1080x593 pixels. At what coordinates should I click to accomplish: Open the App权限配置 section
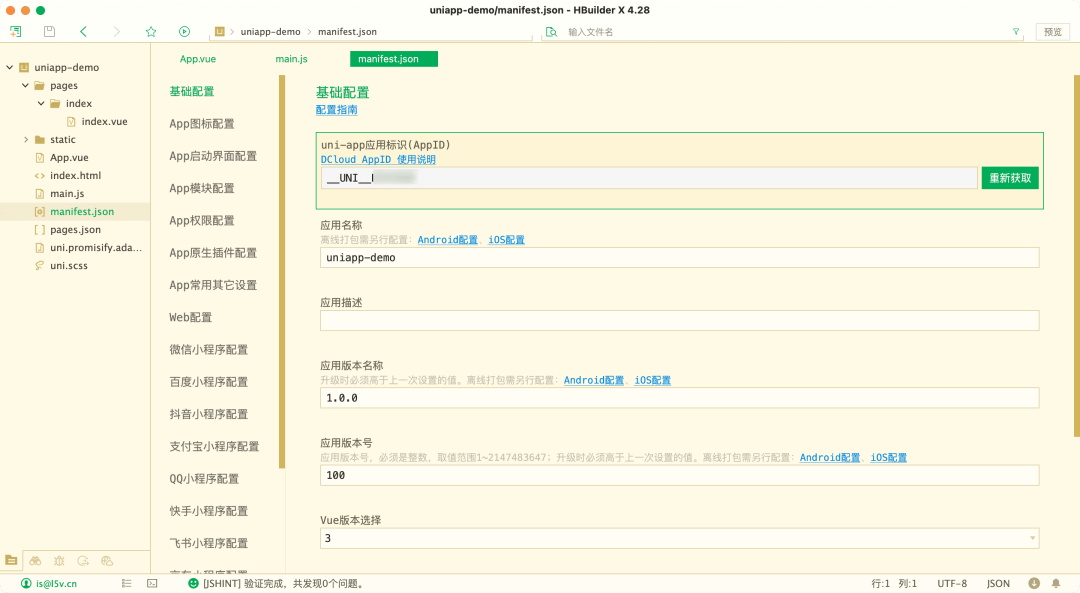tap(202, 221)
